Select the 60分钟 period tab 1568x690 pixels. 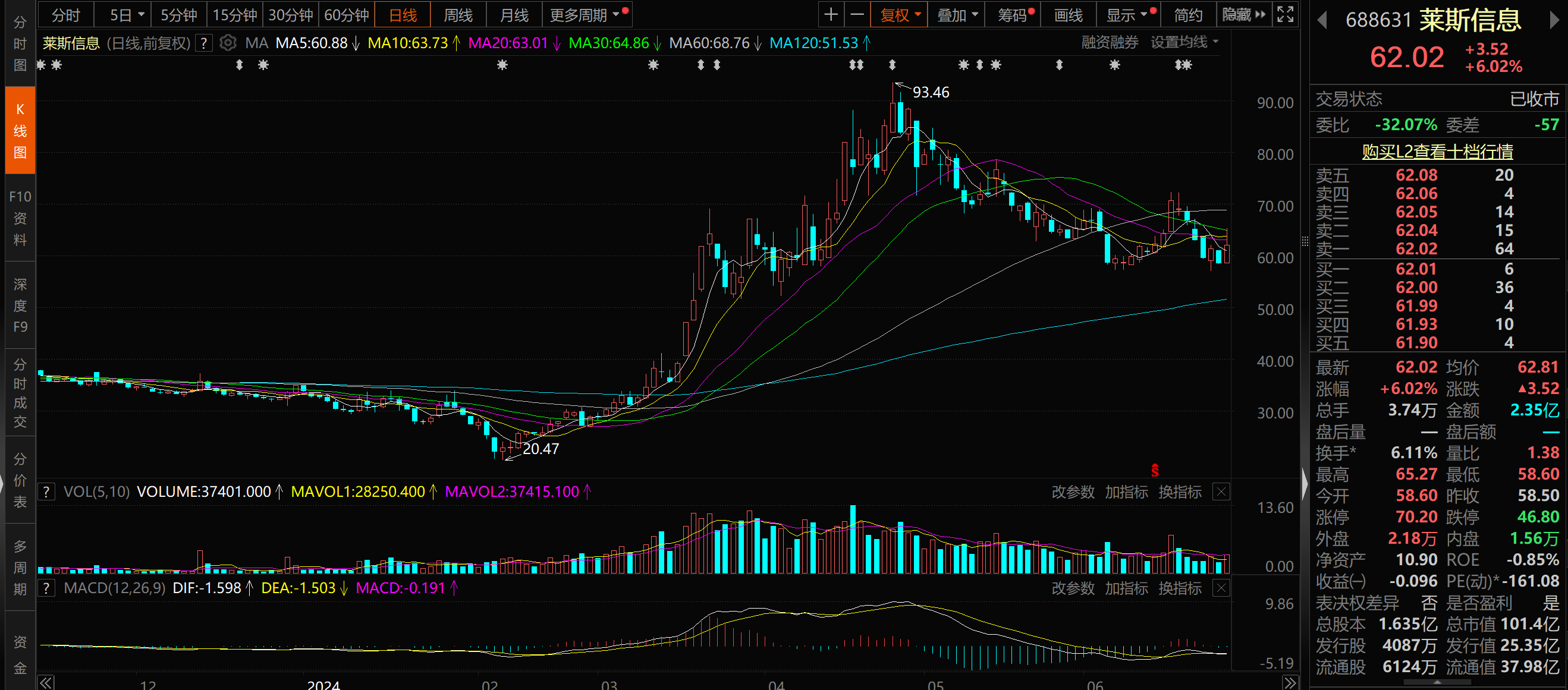(x=346, y=15)
